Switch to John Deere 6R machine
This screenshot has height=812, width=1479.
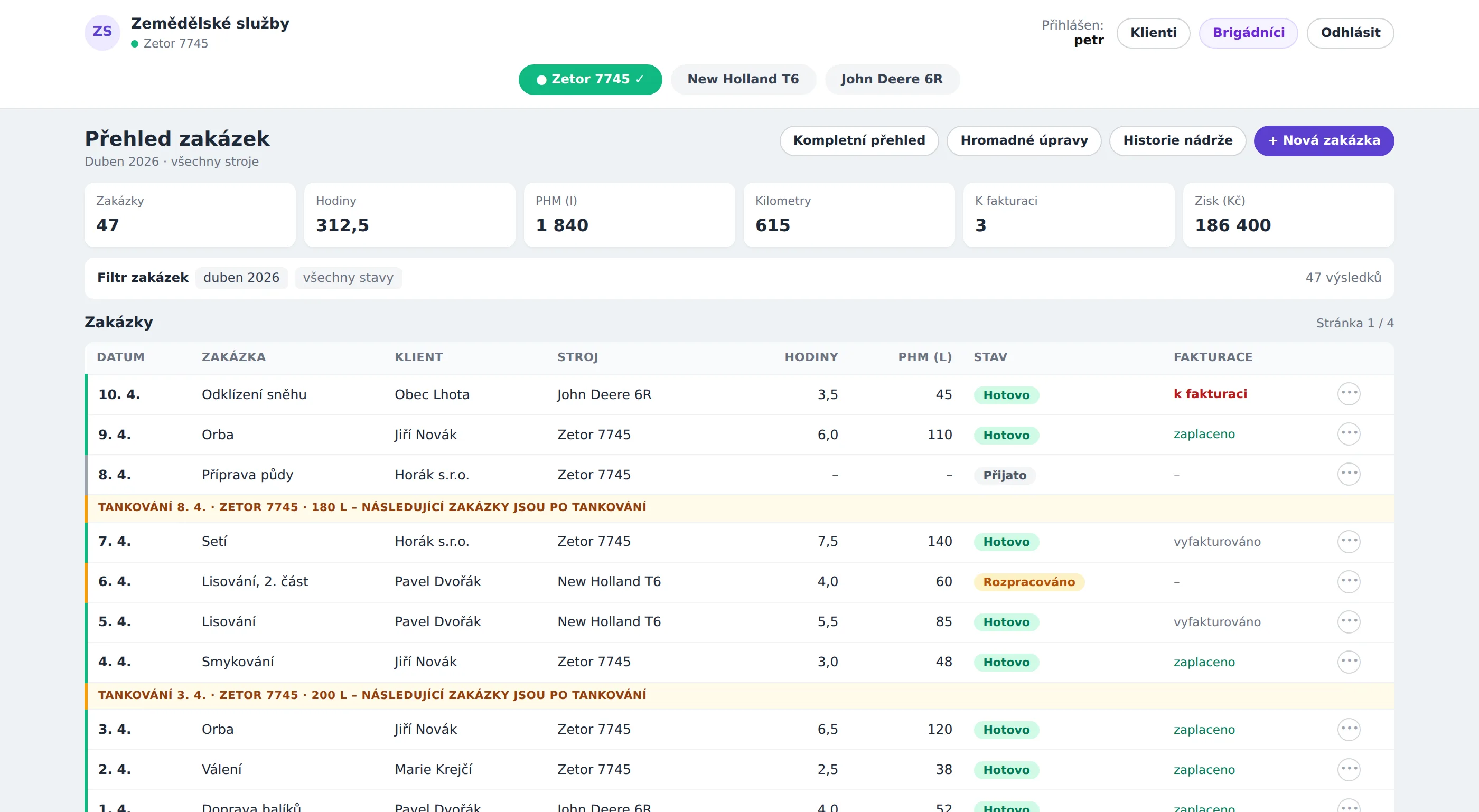point(892,79)
